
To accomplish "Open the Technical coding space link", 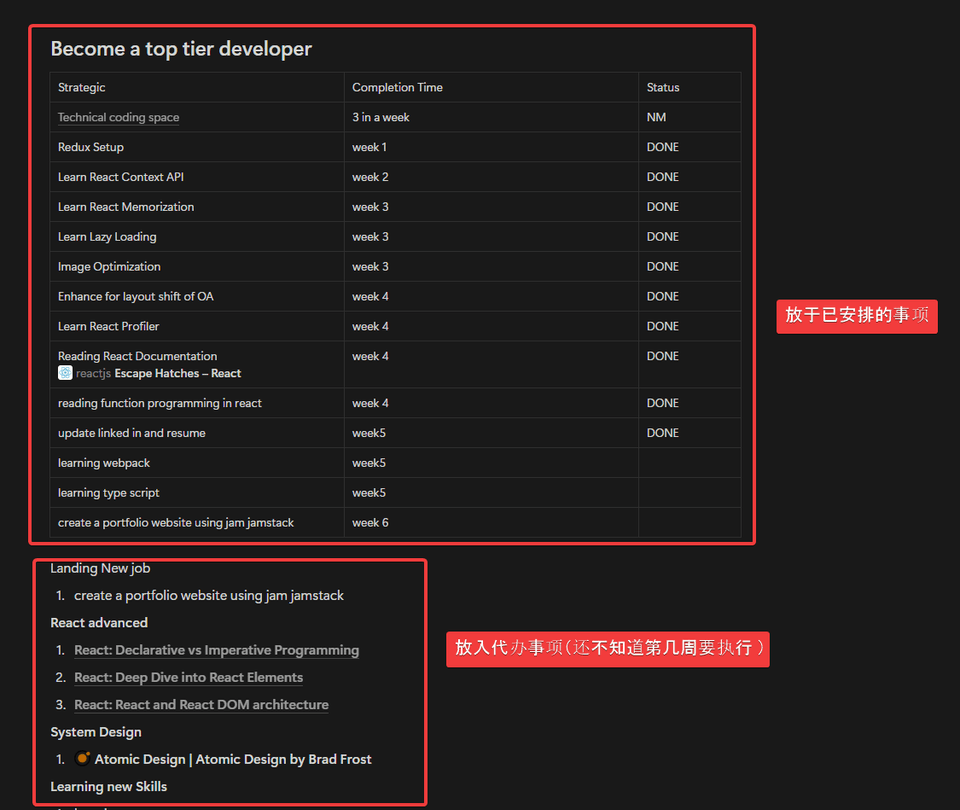I will pos(118,117).
